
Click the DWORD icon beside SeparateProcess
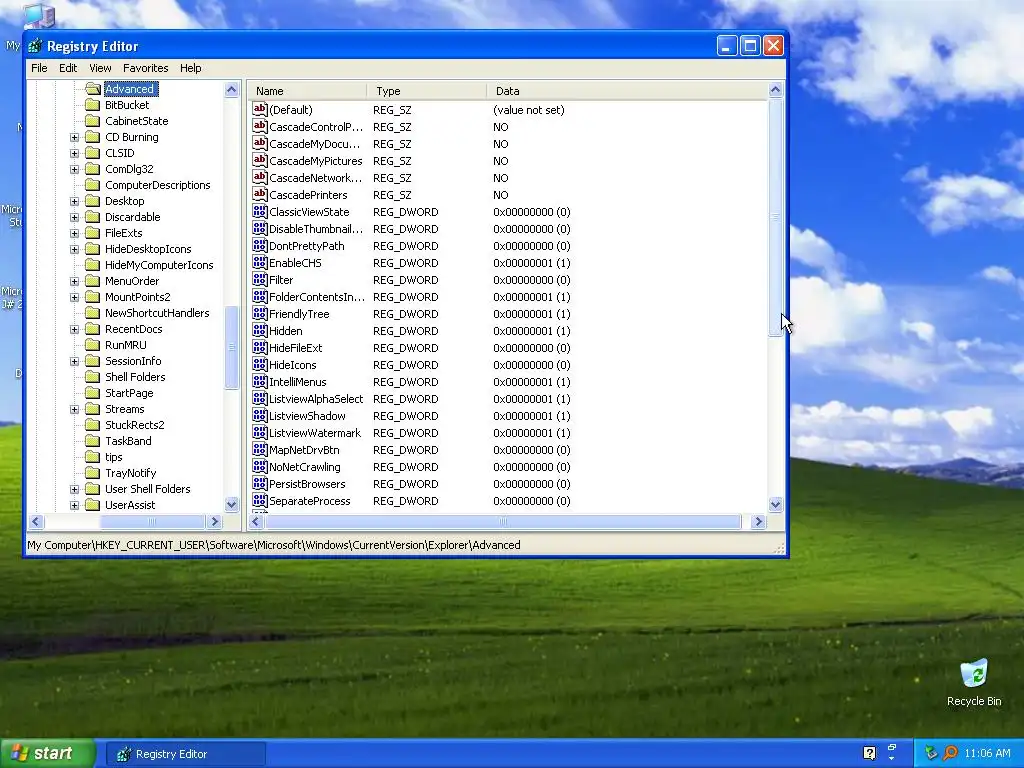coord(260,500)
